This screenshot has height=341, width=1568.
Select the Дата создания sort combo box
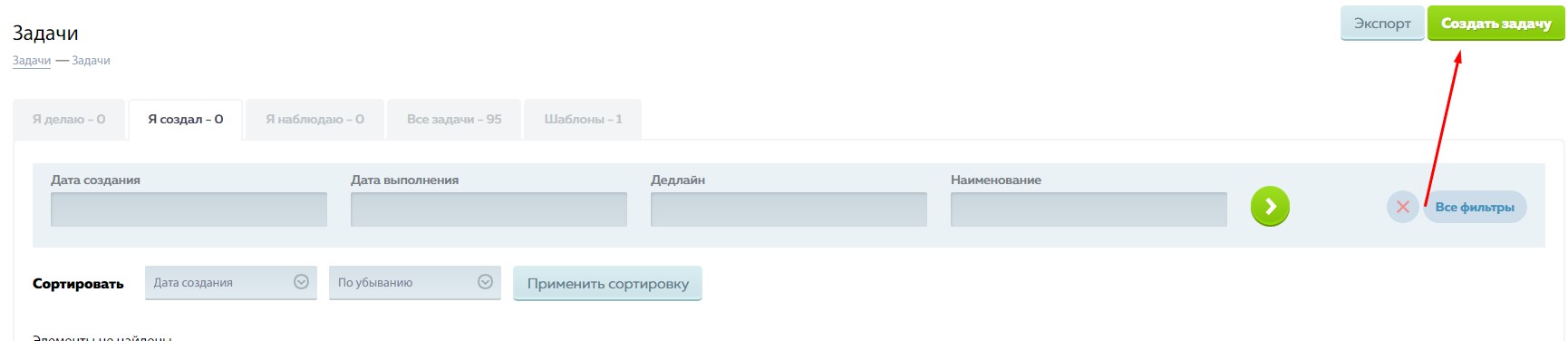click(231, 282)
